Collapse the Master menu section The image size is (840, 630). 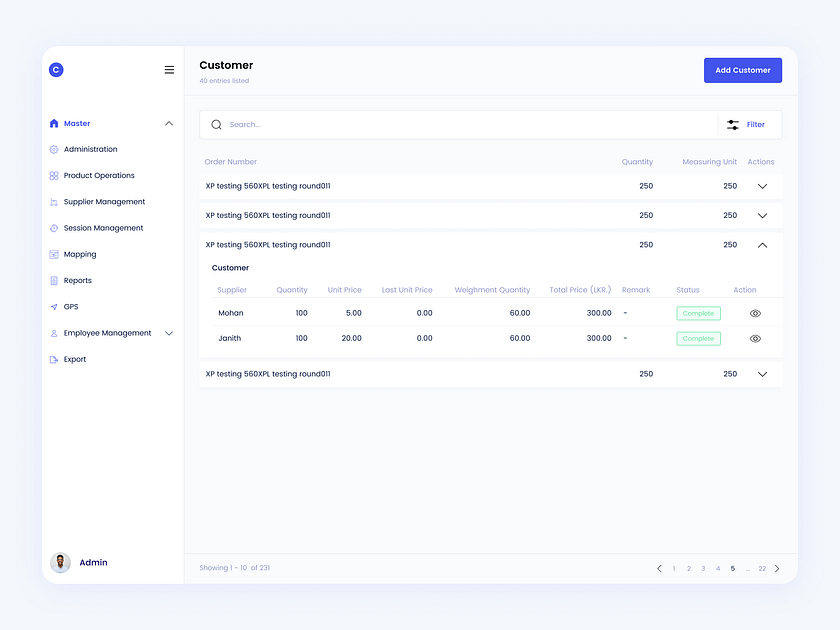coord(169,123)
